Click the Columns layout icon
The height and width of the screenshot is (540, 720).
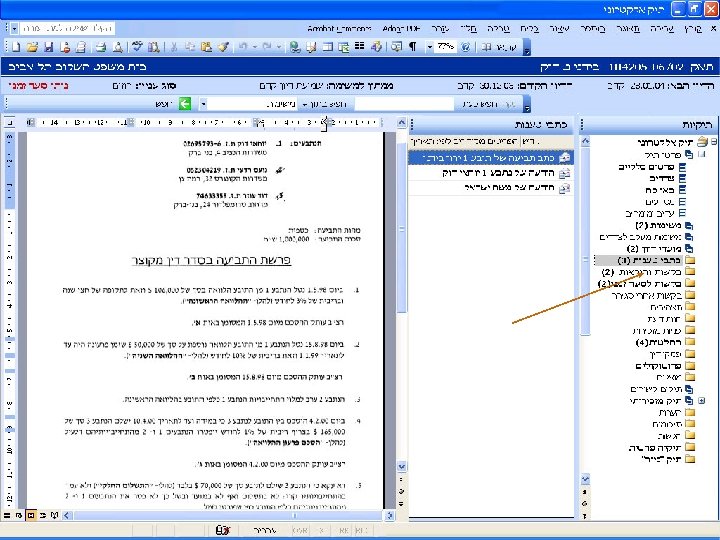click(360, 46)
